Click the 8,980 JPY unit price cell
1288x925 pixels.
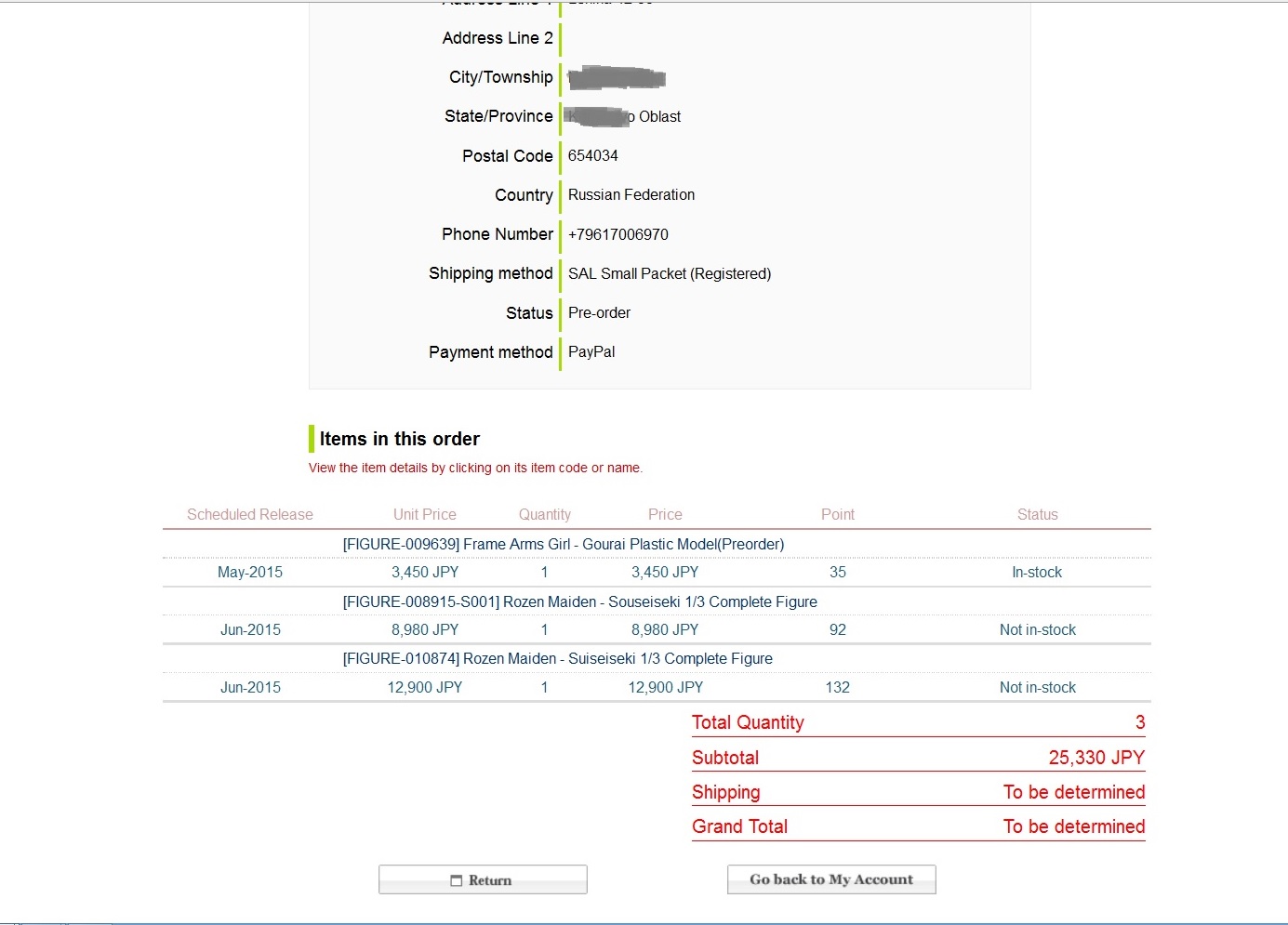coord(425,629)
